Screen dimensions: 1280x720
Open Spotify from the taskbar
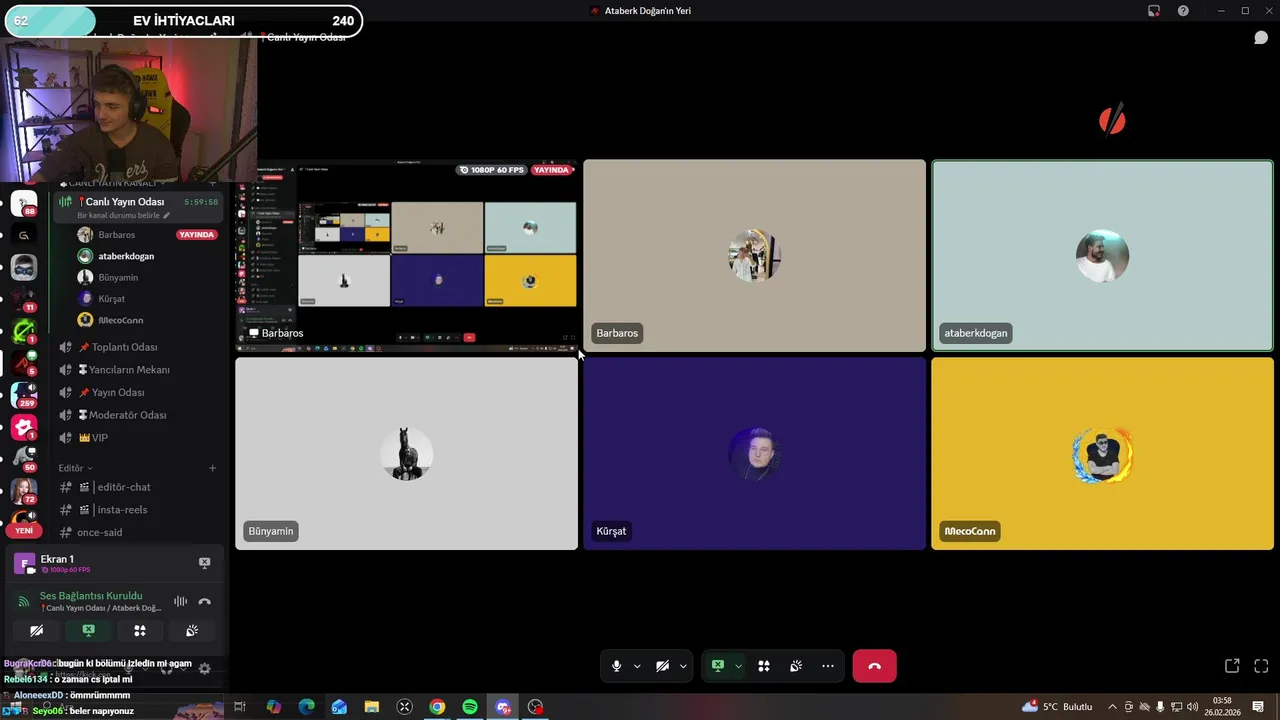pos(470,707)
